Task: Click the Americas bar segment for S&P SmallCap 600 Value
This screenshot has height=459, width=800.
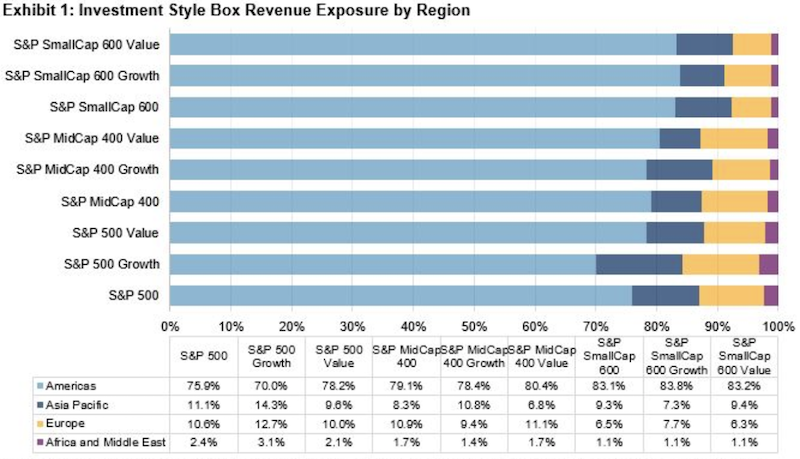Action: pos(423,44)
